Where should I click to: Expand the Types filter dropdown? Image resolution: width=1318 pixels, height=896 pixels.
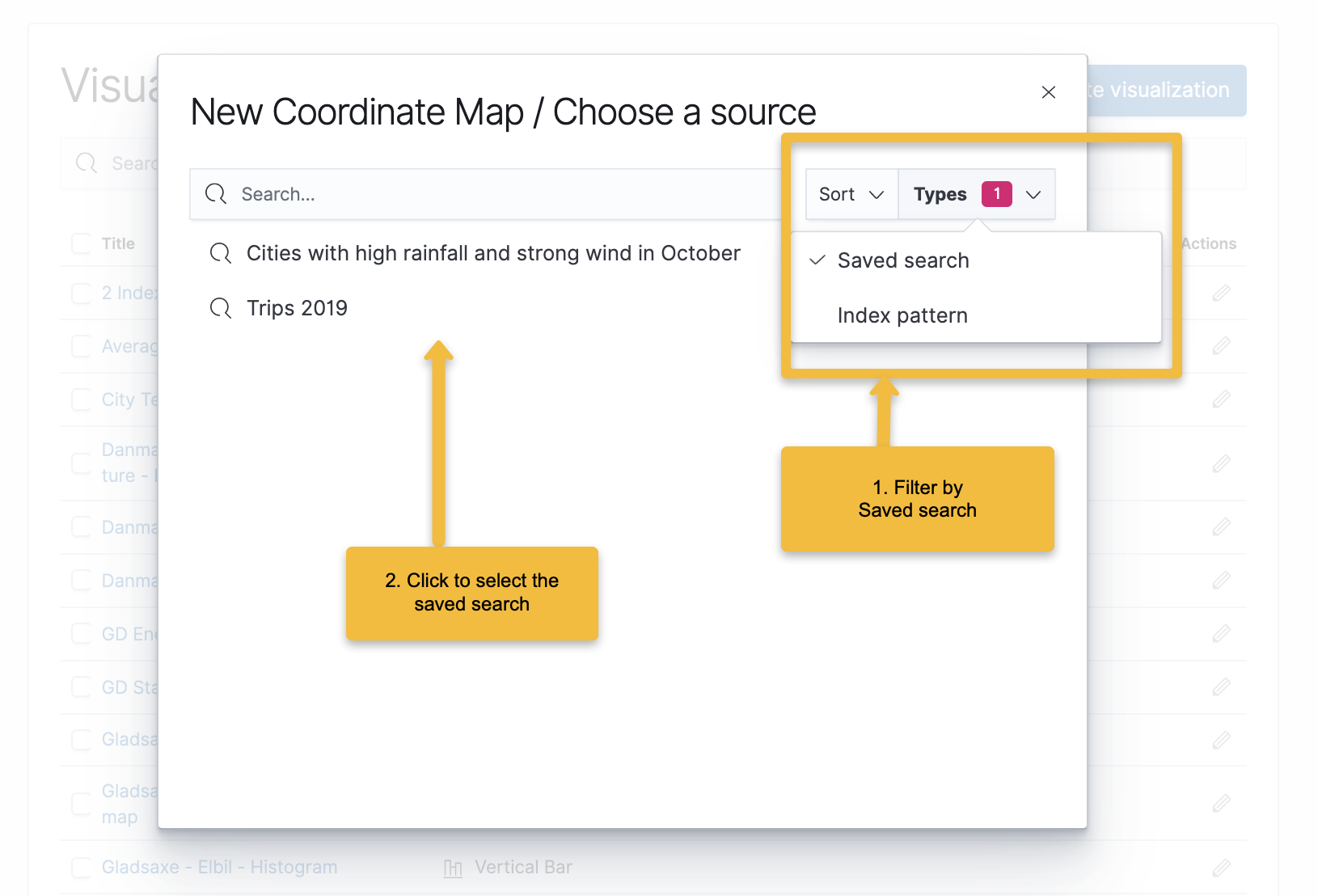point(977,194)
